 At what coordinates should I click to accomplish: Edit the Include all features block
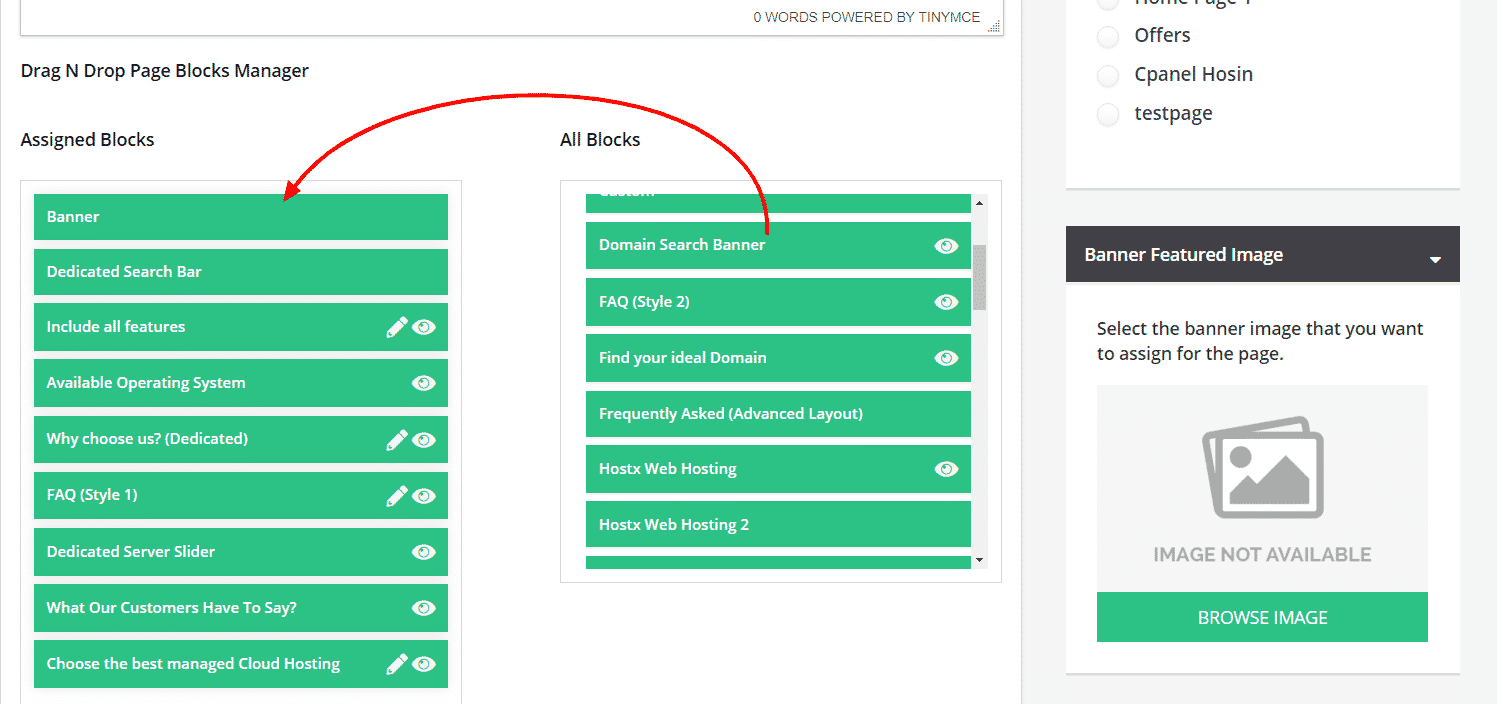pyautogui.click(x=396, y=327)
